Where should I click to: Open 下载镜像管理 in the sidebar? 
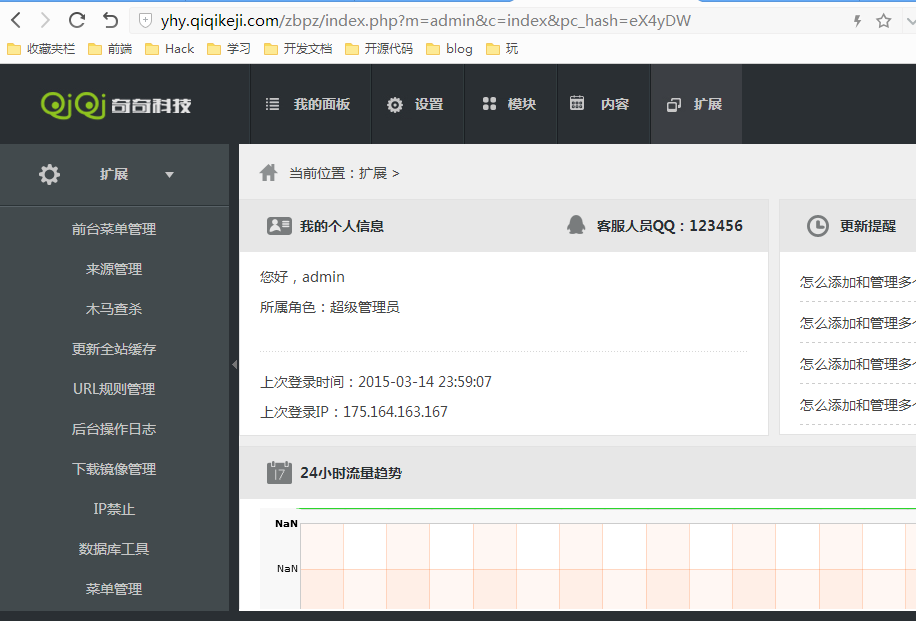pyautogui.click(x=114, y=469)
